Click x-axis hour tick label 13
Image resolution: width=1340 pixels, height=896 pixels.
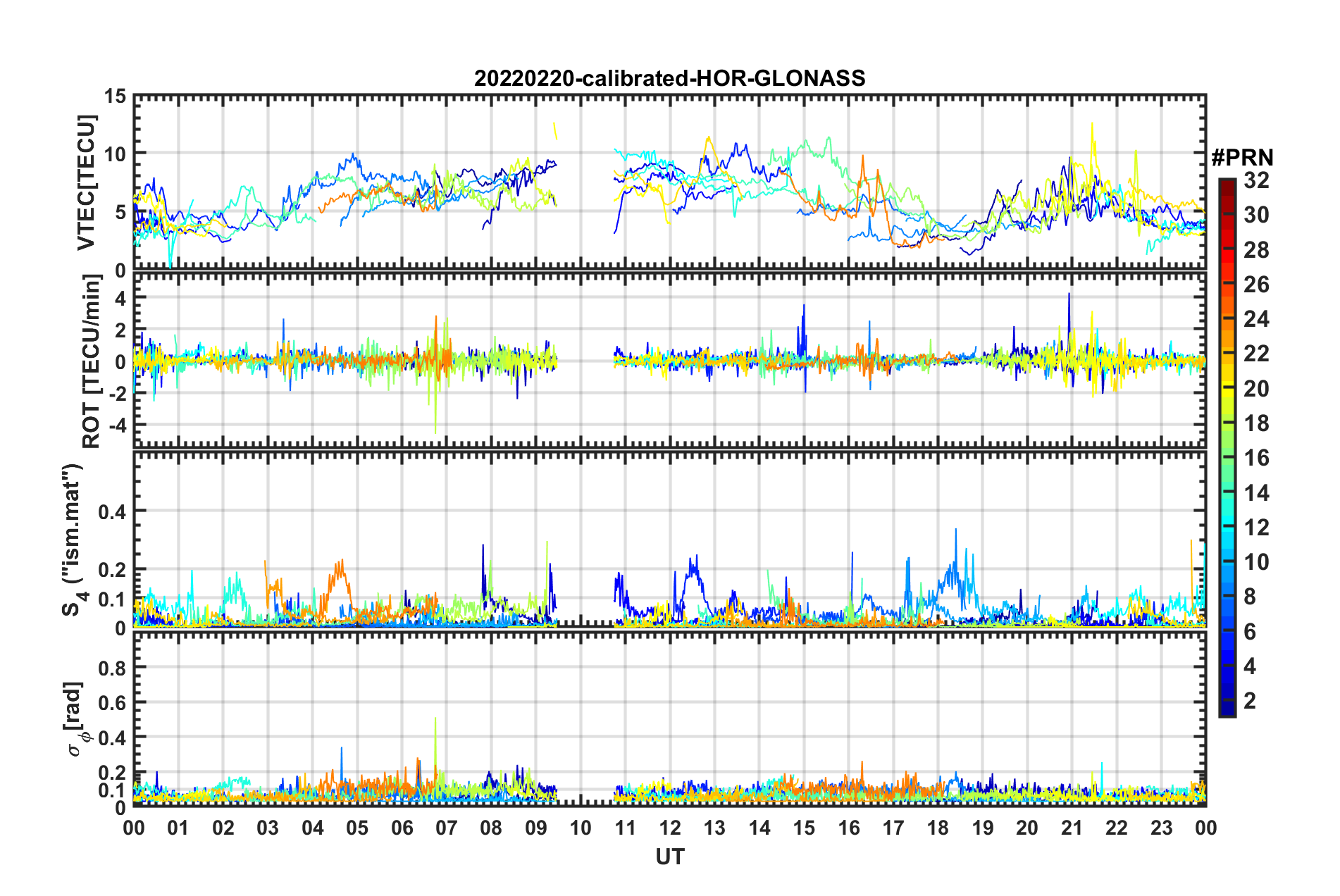coord(714,828)
